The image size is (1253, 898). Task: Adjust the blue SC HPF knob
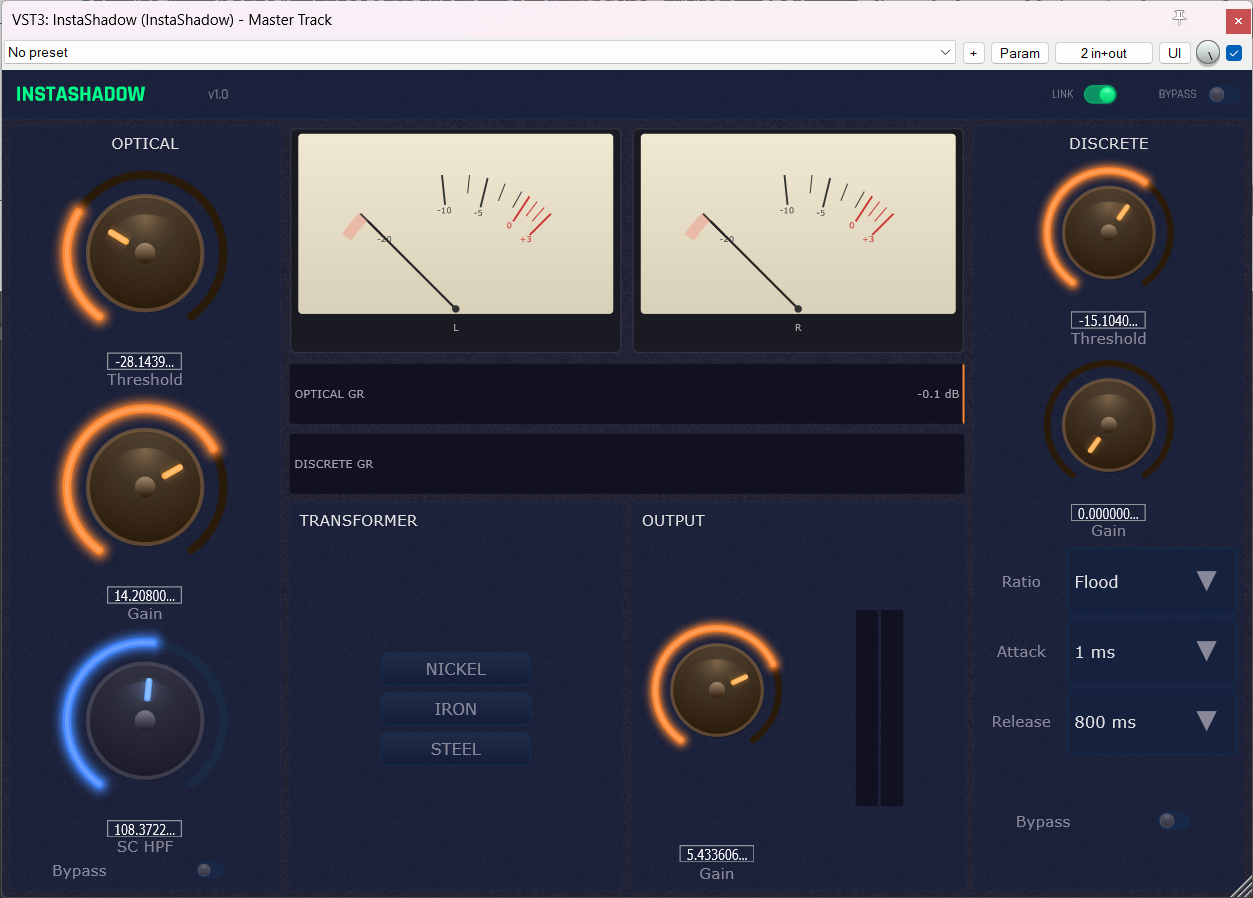coord(144,719)
